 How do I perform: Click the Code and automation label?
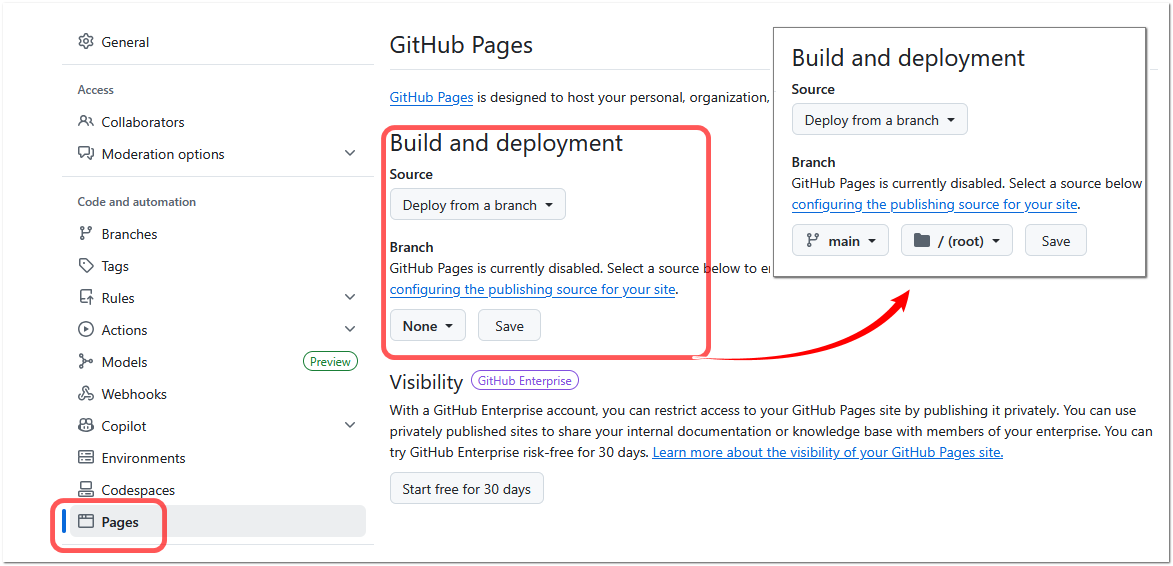(137, 202)
